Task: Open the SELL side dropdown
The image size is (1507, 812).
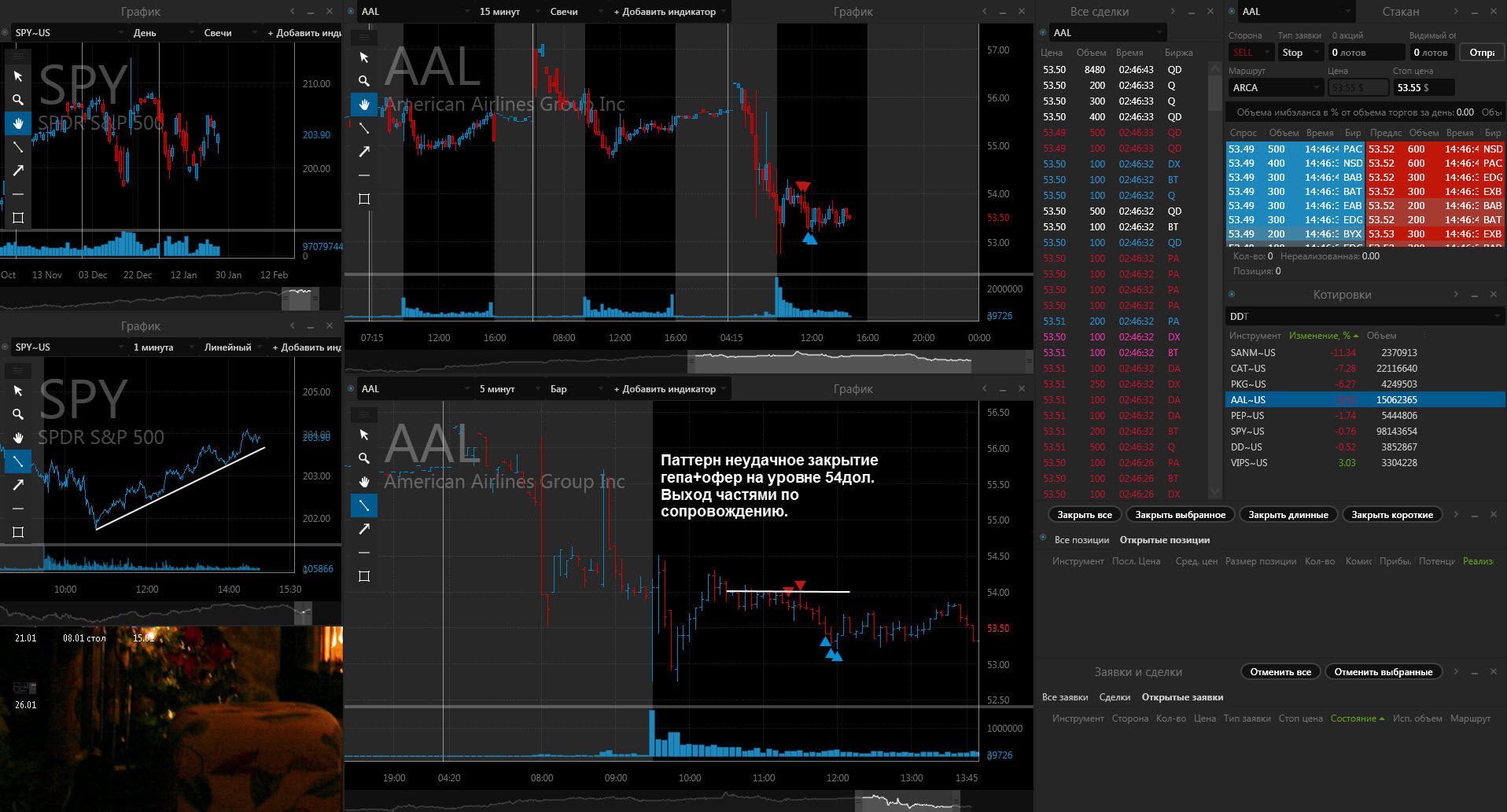Action: (x=1251, y=53)
